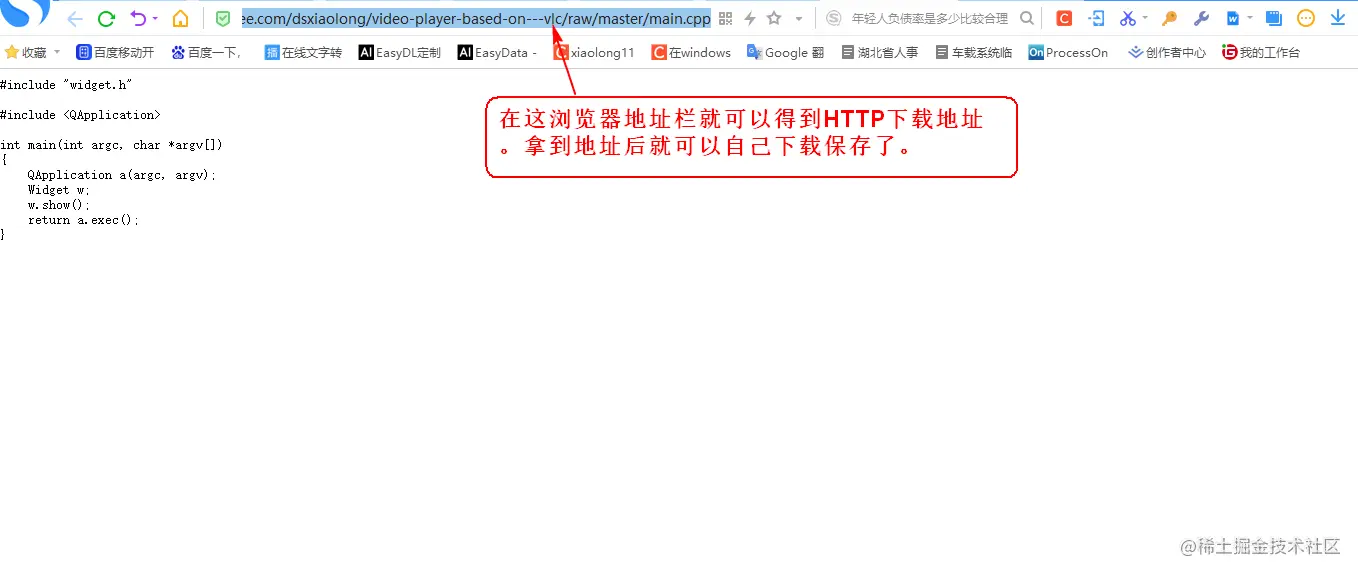Open the EasyDL定制 bookmark
Image resolution: width=1358 pixels, height=574 pixels.
click(399, 52)
